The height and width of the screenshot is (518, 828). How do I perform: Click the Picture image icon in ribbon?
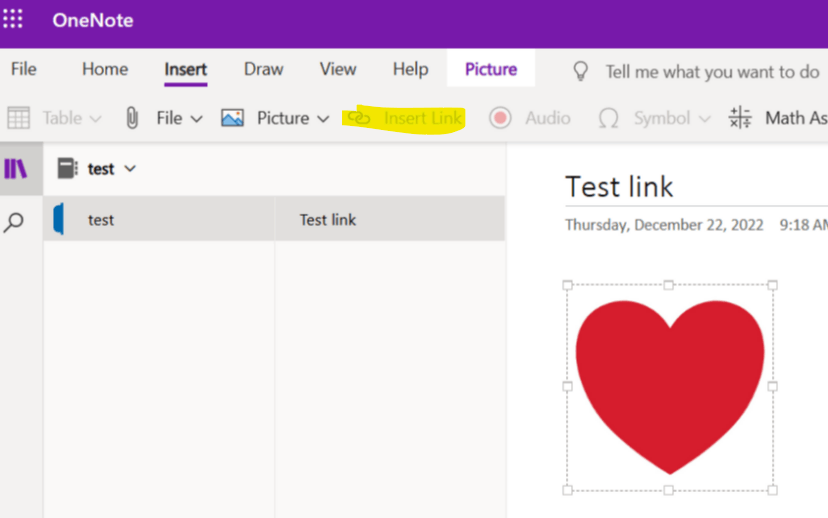coord(232,118)
